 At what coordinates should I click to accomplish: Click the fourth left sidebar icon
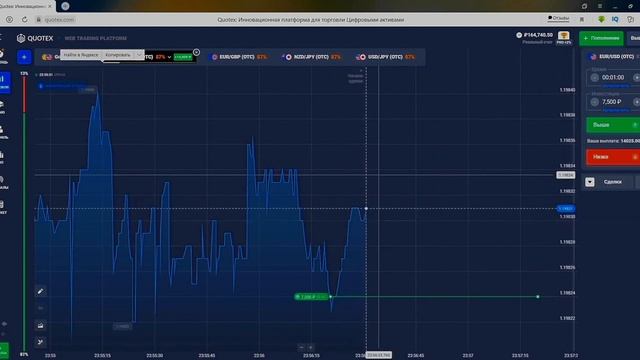(x=3, y=132)
